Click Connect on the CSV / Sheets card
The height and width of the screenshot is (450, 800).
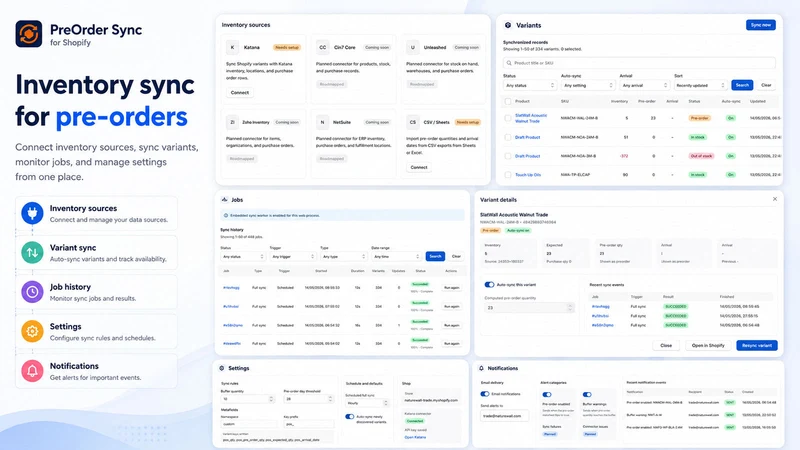click(x=419, y=167)
